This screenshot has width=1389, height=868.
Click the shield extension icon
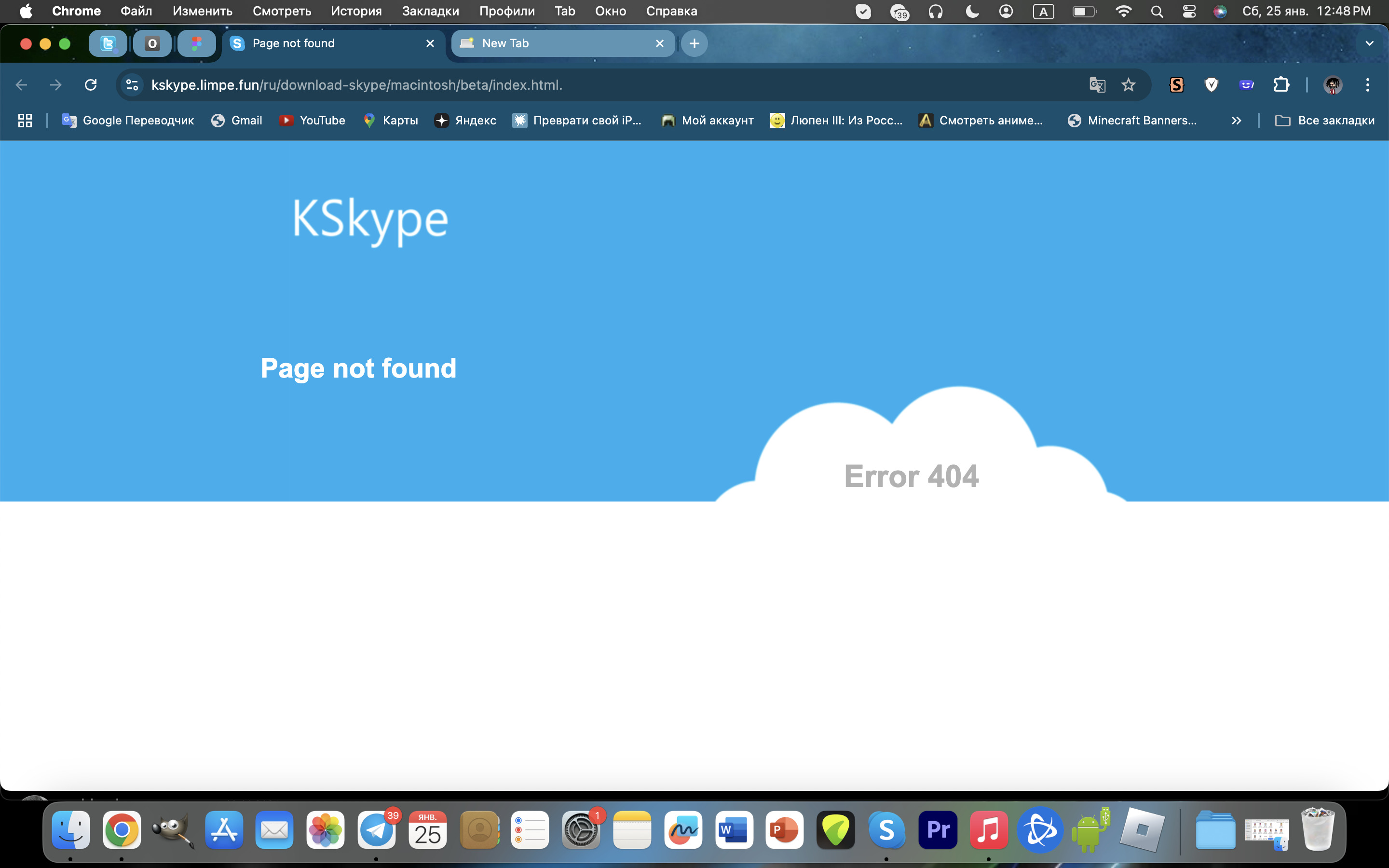pos(1211,85)
